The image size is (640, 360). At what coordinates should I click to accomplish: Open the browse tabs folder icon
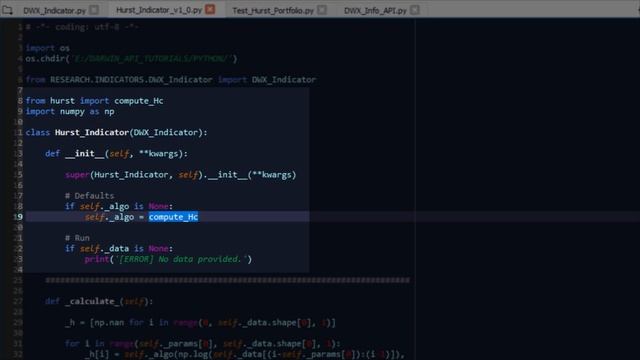[x=7, y=11]
